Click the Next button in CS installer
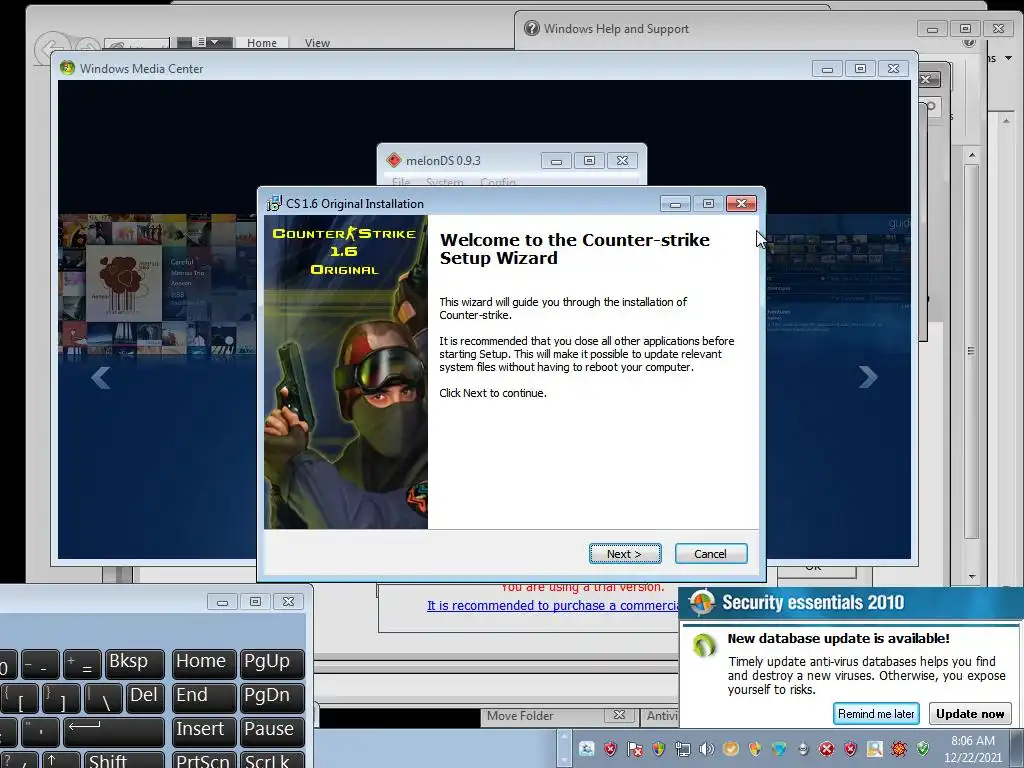 (625, 554)
